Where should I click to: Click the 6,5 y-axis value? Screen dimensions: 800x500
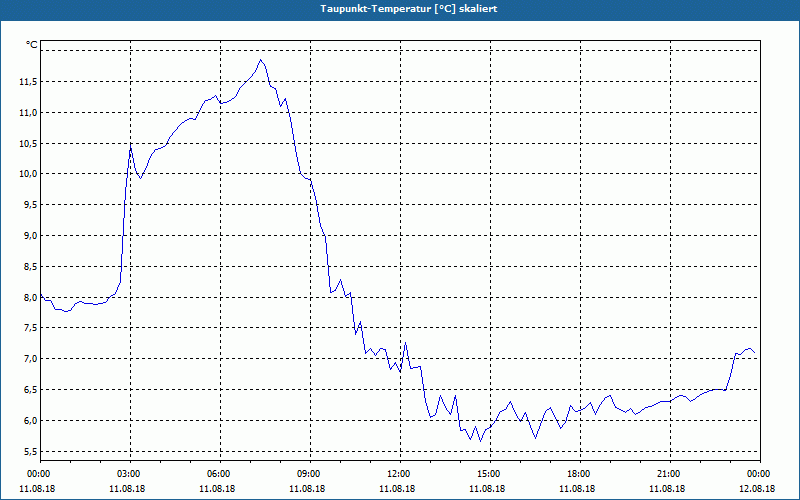30,390
